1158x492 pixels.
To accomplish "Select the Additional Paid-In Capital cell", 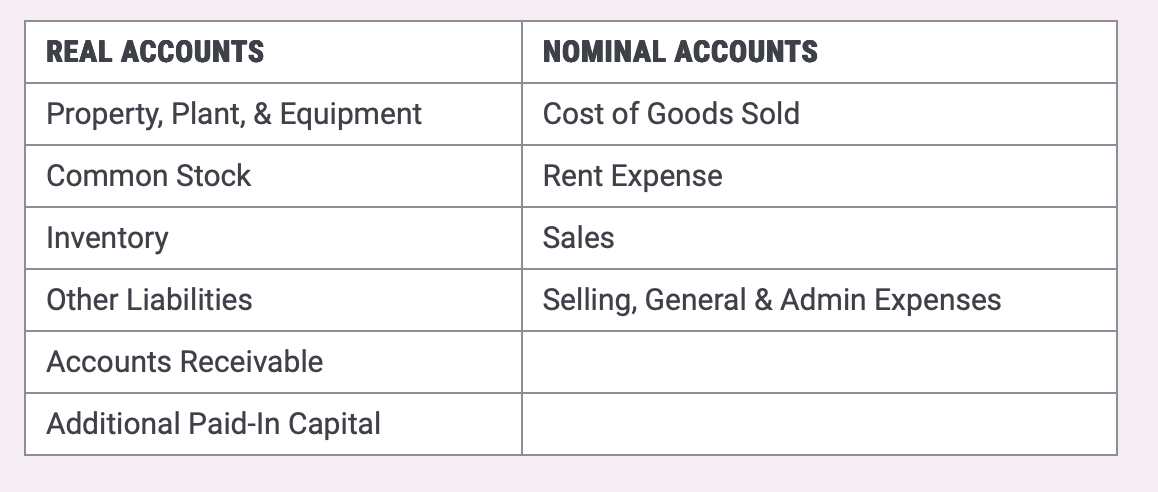I will (x=213, y=424).
